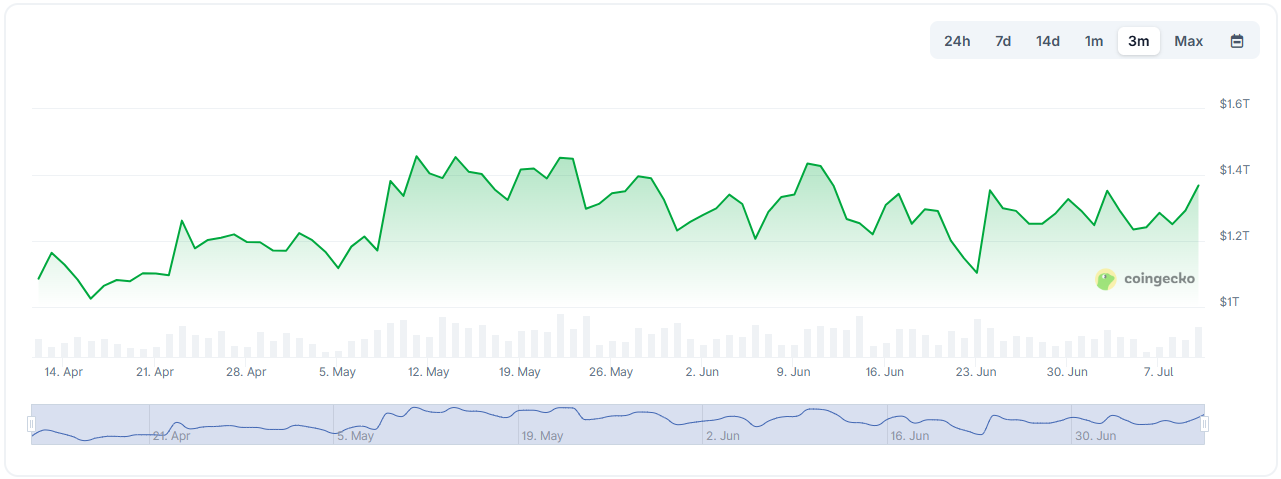Image resolution: width=1281 pixels, height=479 pixels.
Task: Click the right handle of the navigator range
Action: coord(1204,424)
